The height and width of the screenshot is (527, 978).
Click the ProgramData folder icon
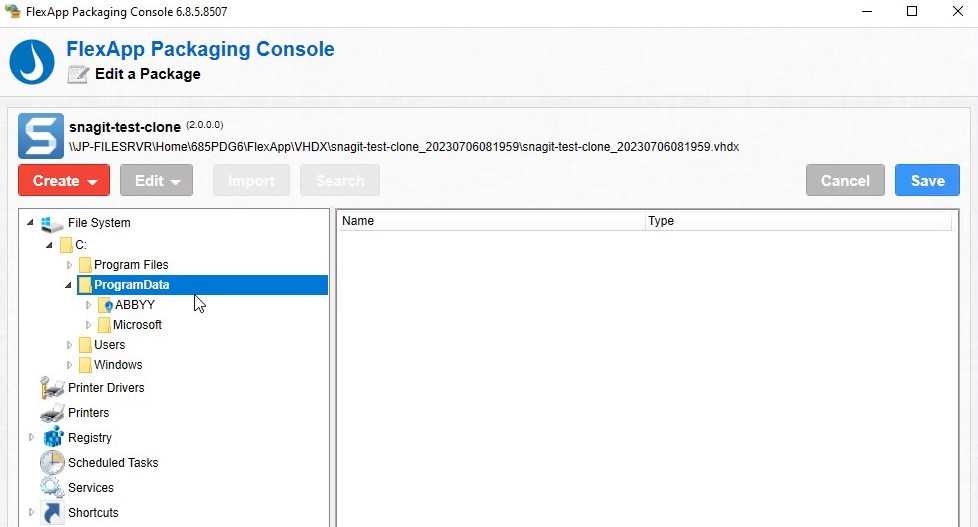tap(85, 284)
